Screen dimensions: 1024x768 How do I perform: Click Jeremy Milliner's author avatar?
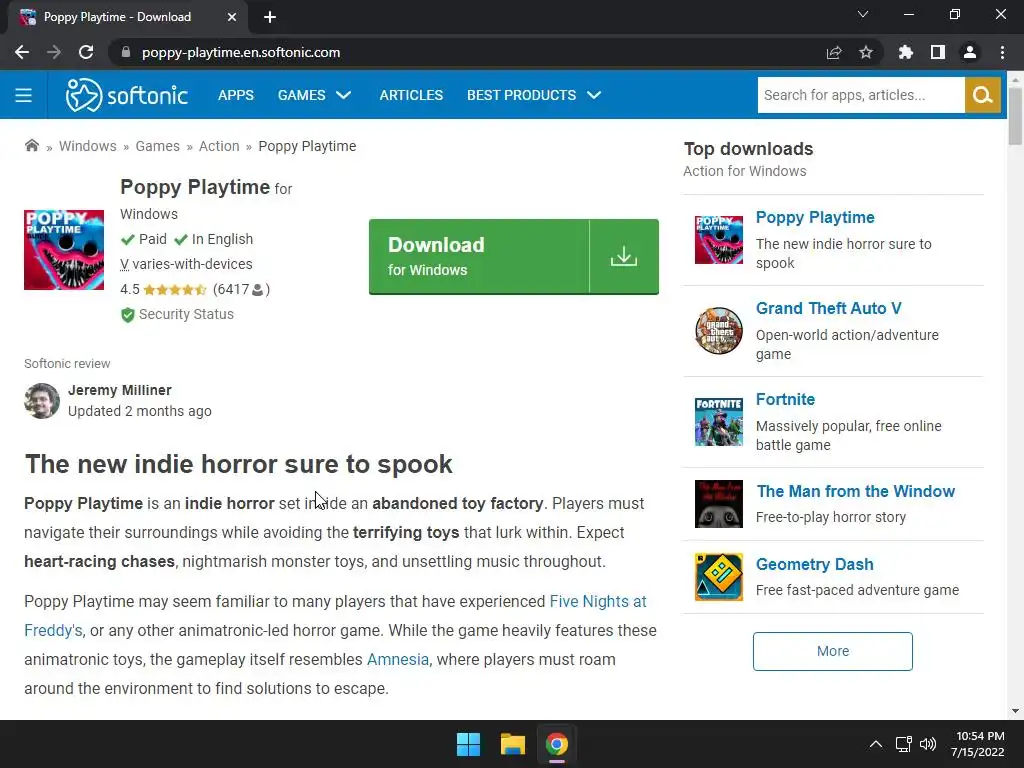point(42,400)
